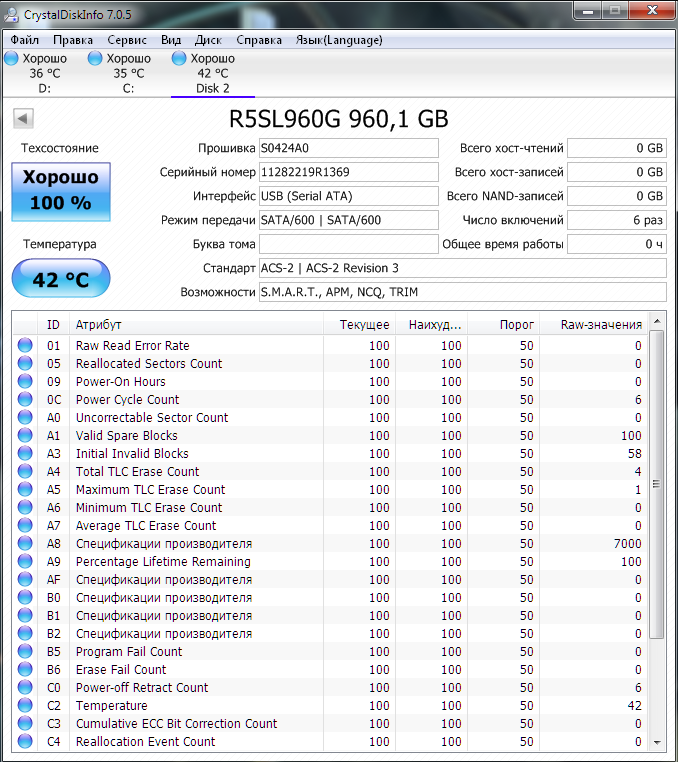The height and width of the screenshot is (762, 678).
Task: Click the Всего хост-записей value field
Action: click(616, 172)
